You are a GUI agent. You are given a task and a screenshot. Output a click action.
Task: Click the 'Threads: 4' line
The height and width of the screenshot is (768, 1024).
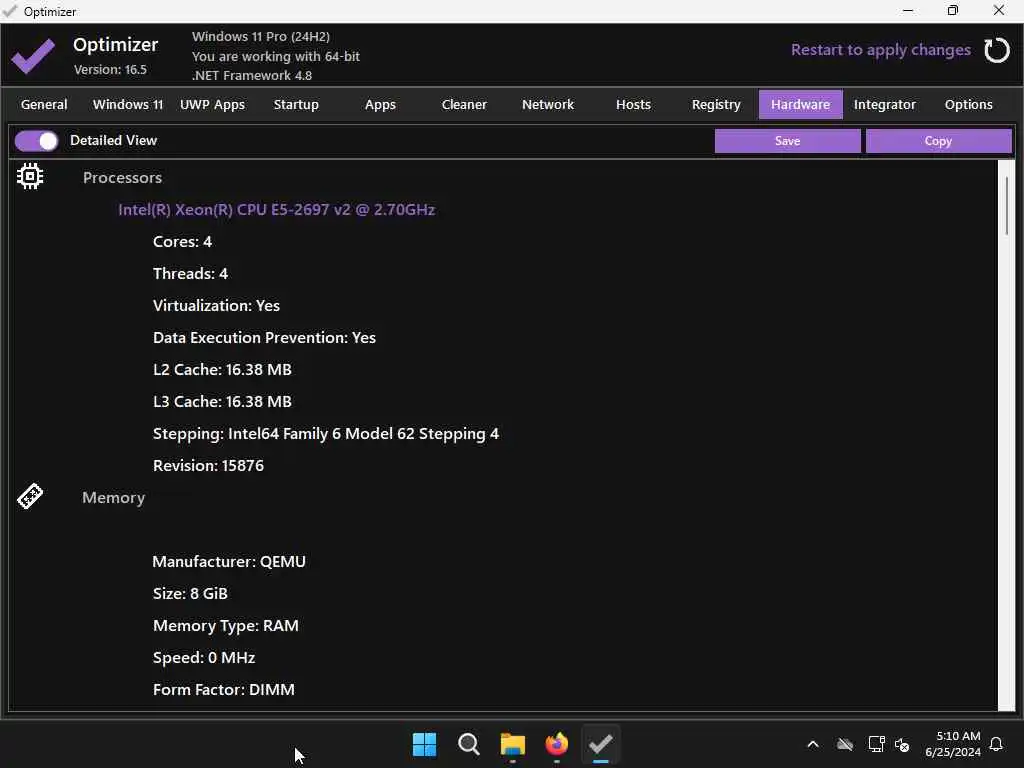click(x=190, y=274)
